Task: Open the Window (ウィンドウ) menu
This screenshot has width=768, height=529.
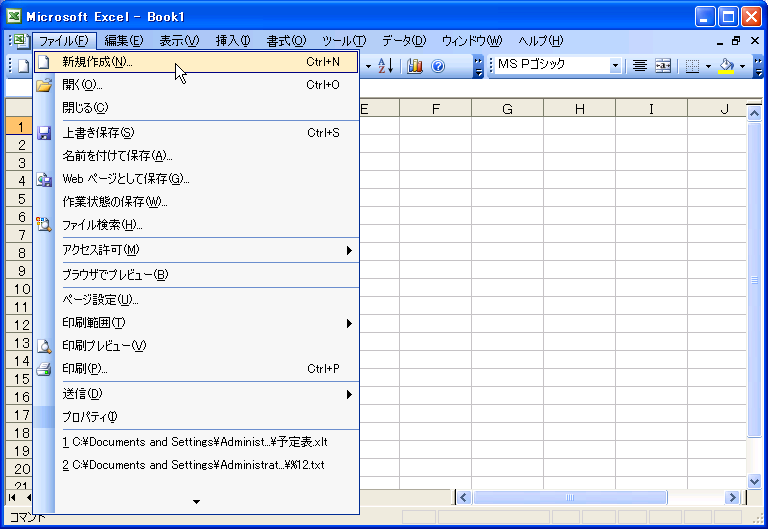Action: click(x=472, y=41)
